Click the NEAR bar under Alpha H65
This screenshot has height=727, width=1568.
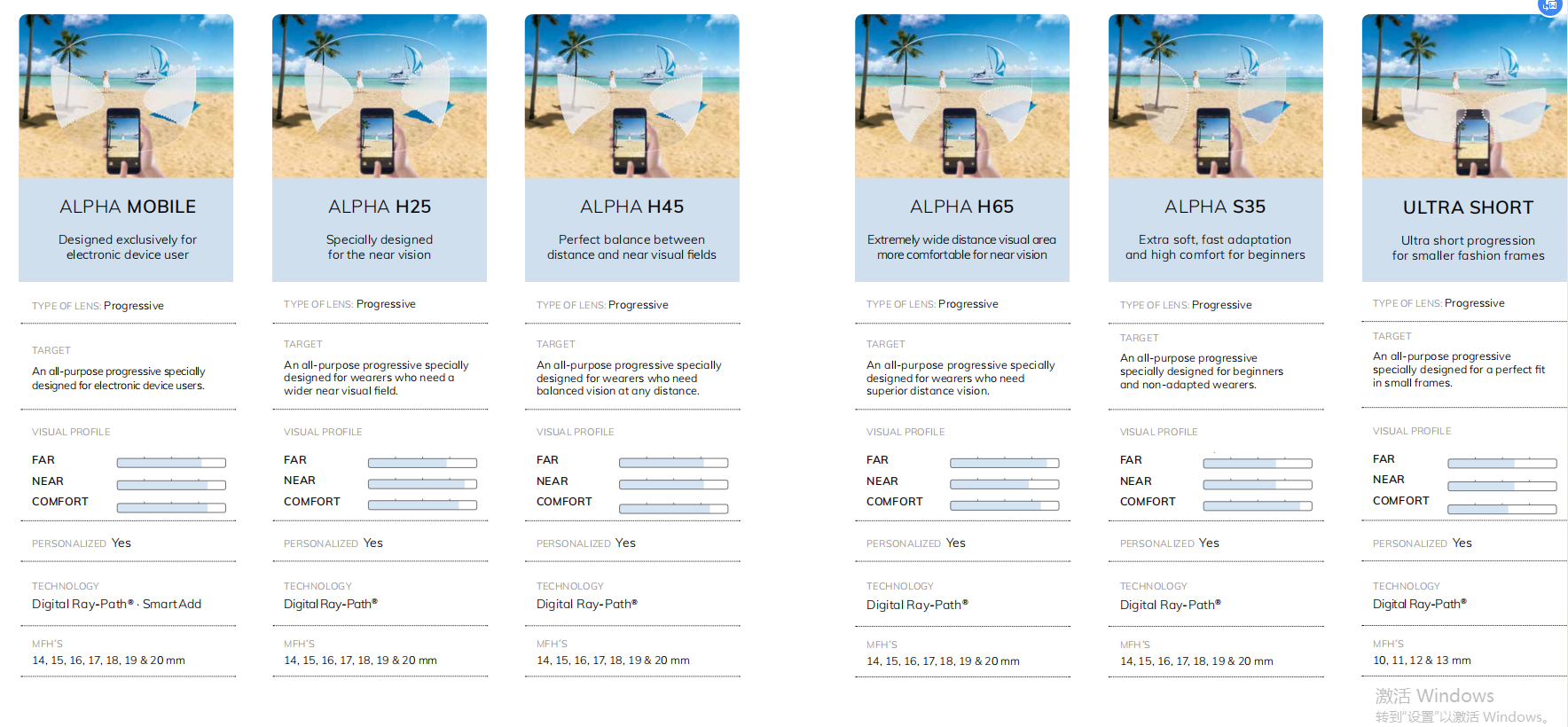click(1005, 484)
